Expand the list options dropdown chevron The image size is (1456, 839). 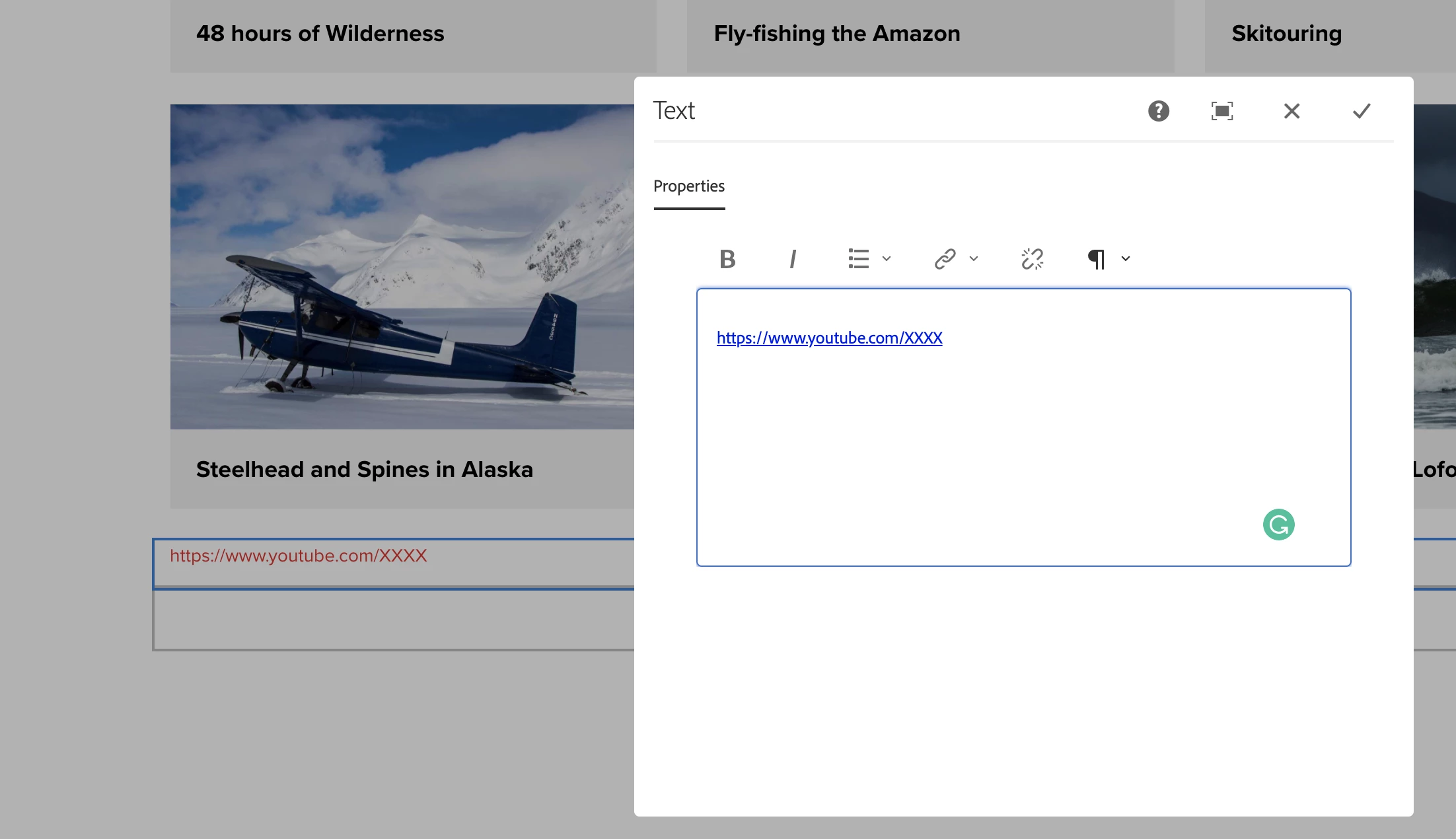(x=887, y=259)
